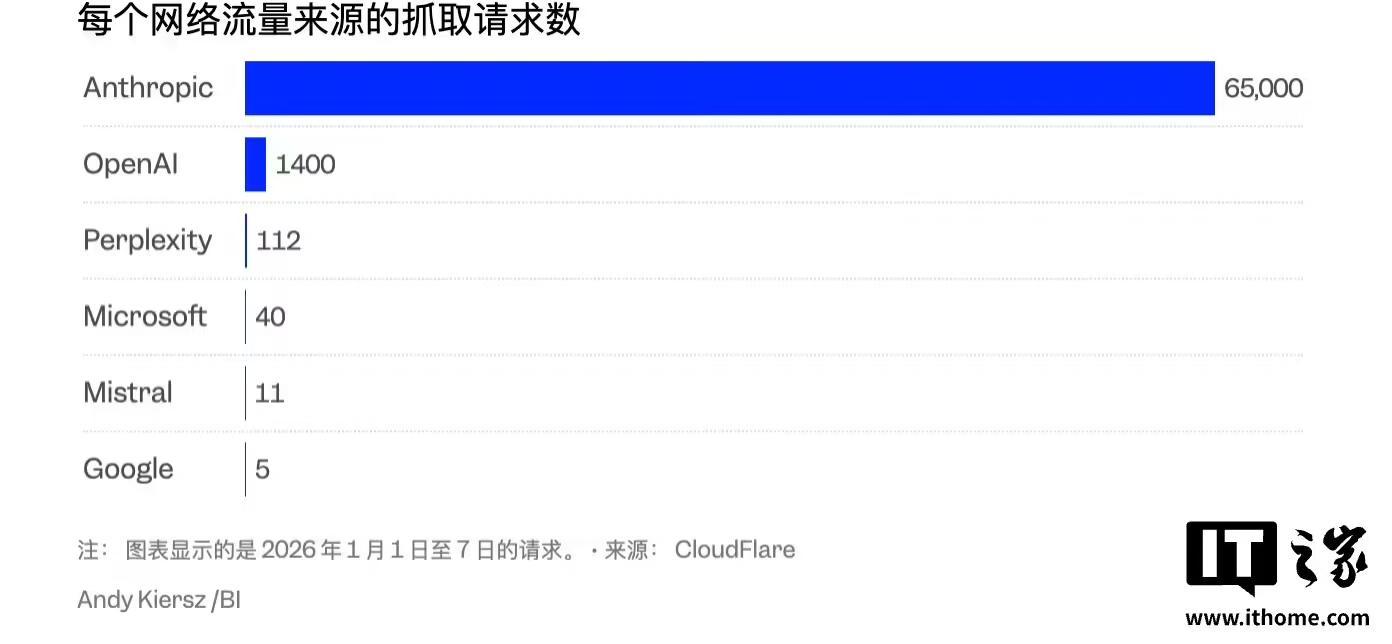
Task: Click the 5 value for Google
Action: click(262, 469)
